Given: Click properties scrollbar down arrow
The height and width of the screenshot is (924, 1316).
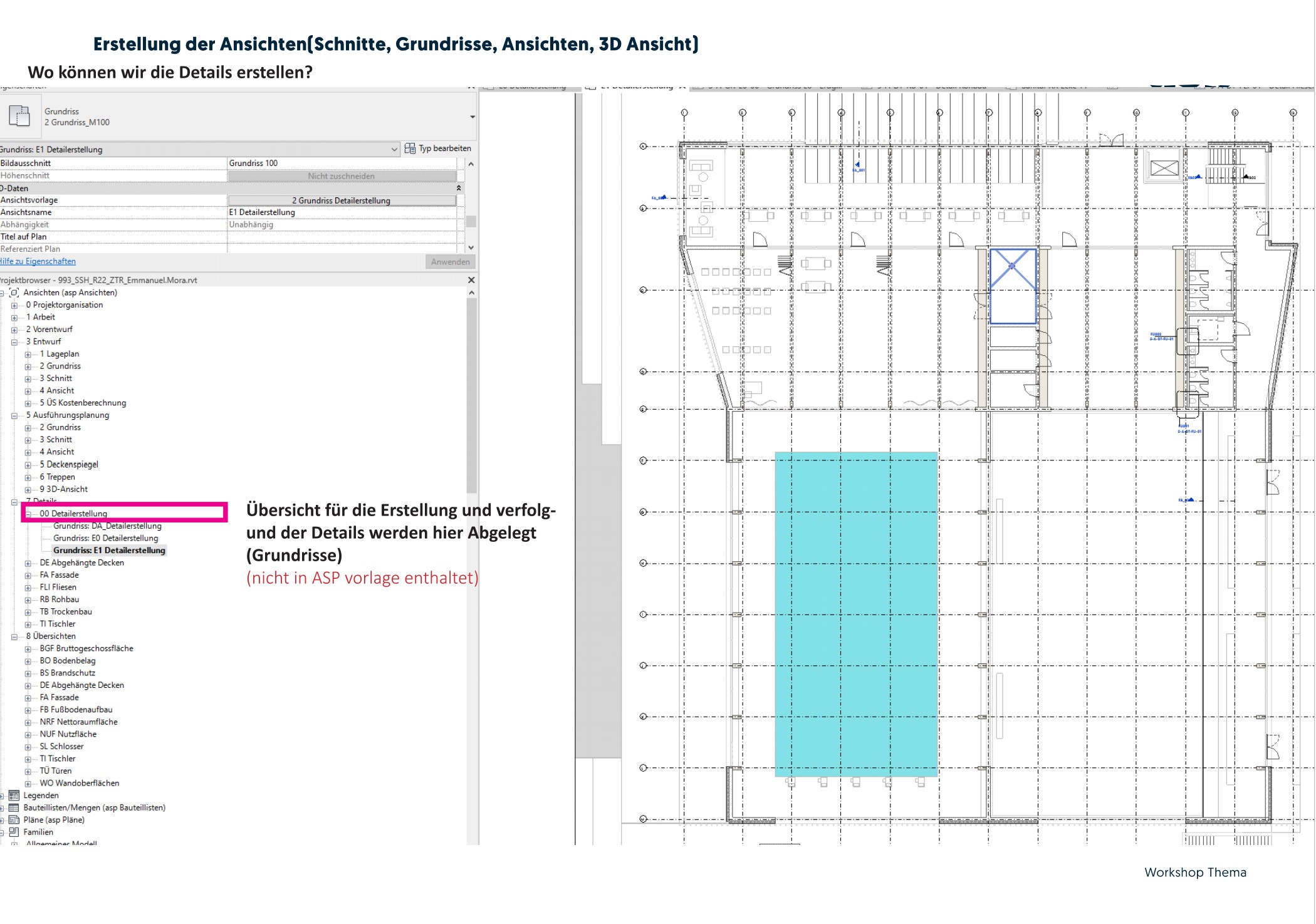Looking at the screenshot, I should 471,248.
